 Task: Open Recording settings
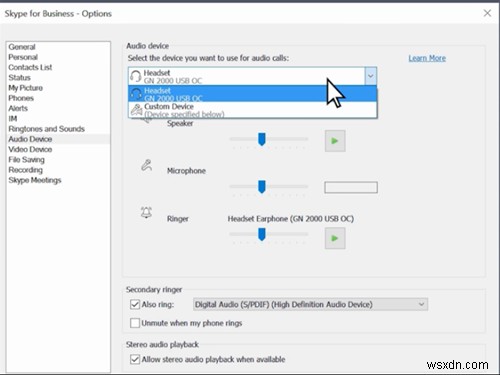tap(26, 170)
